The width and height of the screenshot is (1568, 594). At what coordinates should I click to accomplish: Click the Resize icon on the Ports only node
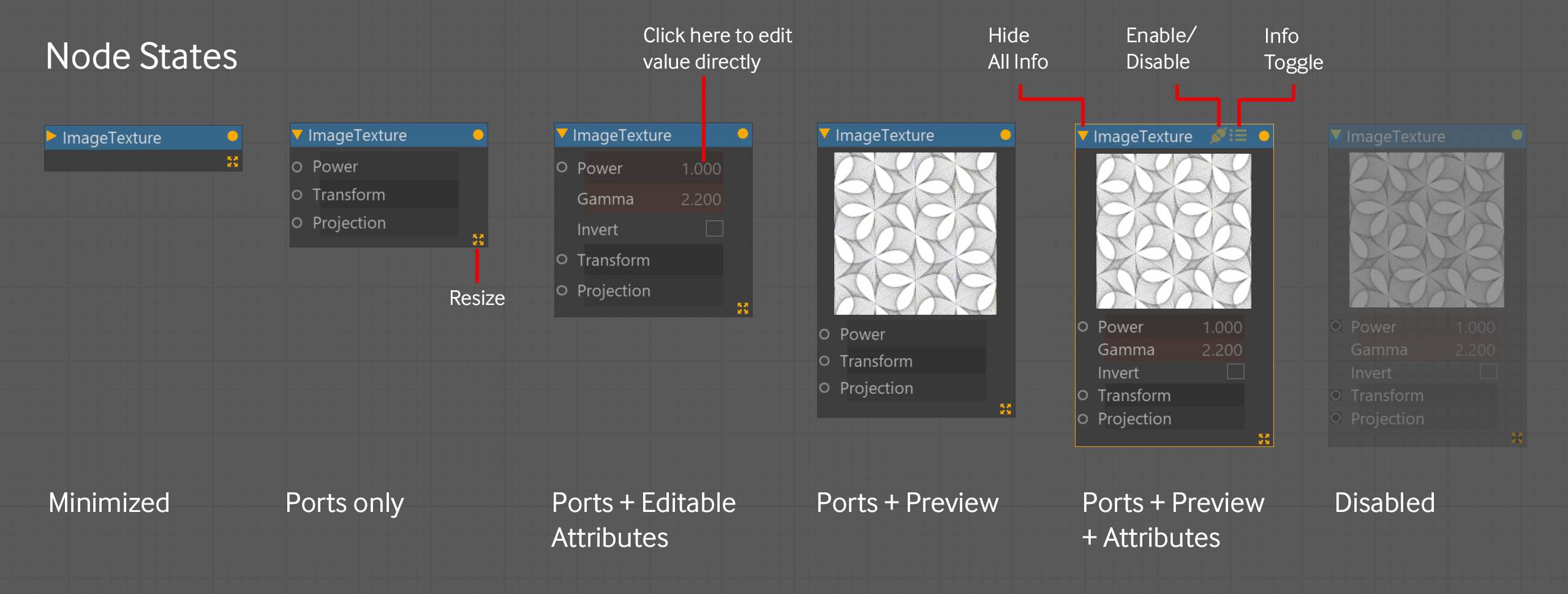tap(478, 239)
